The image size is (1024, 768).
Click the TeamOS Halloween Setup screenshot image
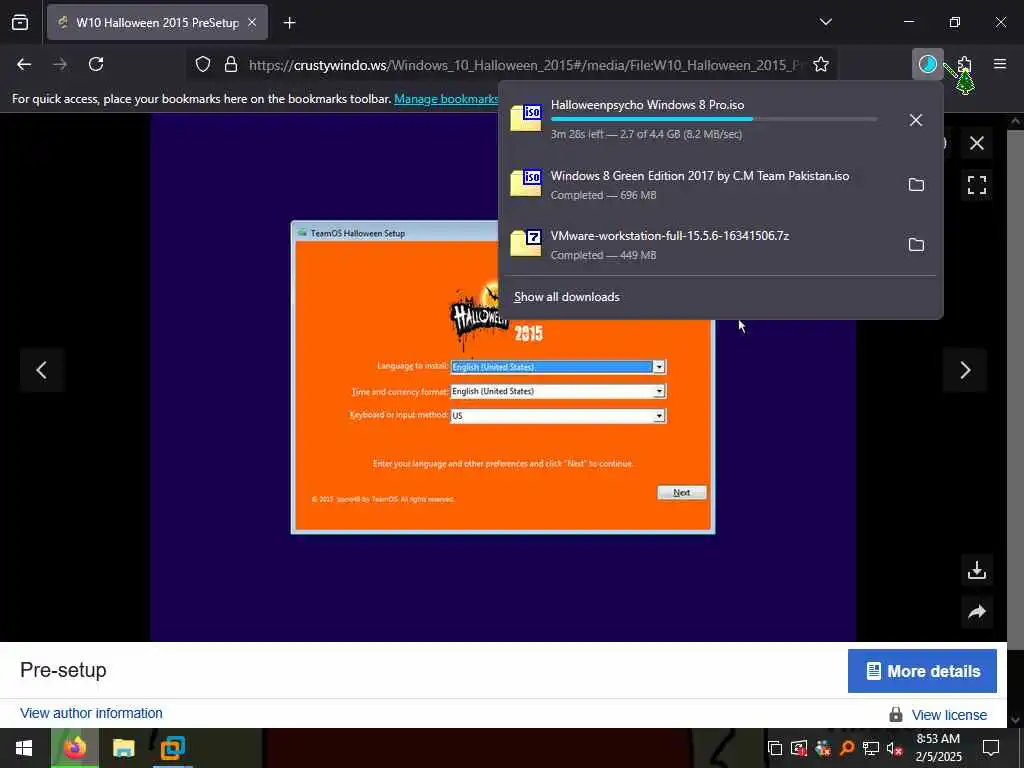503,377
